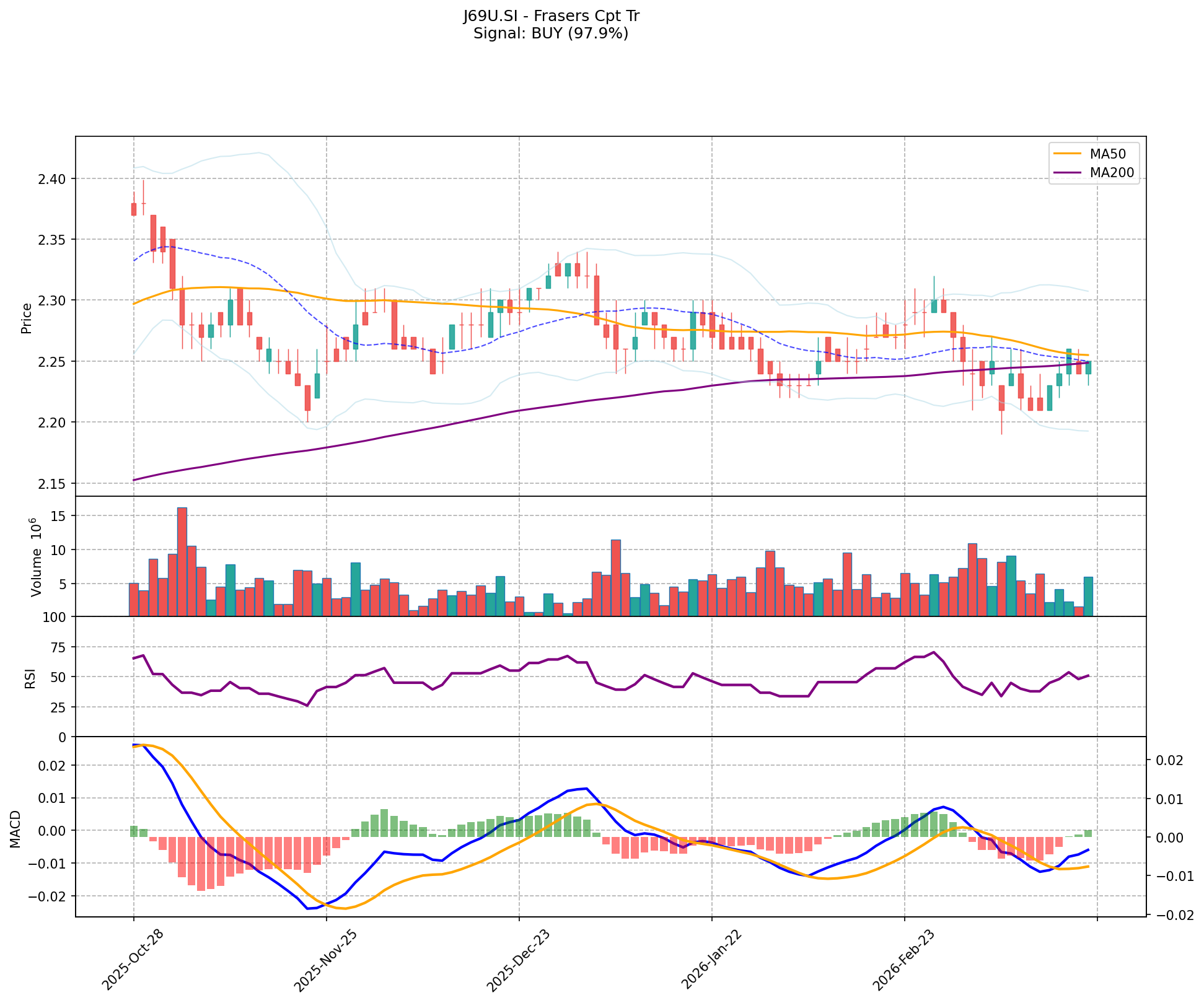Click the tallest red volume bar

pos(182,561)
